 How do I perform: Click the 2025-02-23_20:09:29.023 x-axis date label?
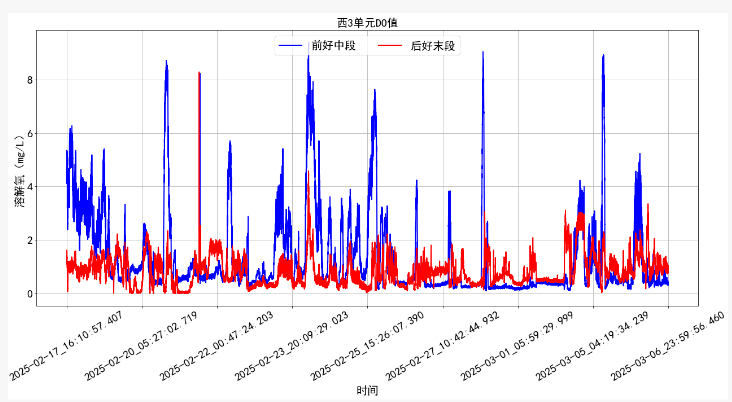pos(294,344)
